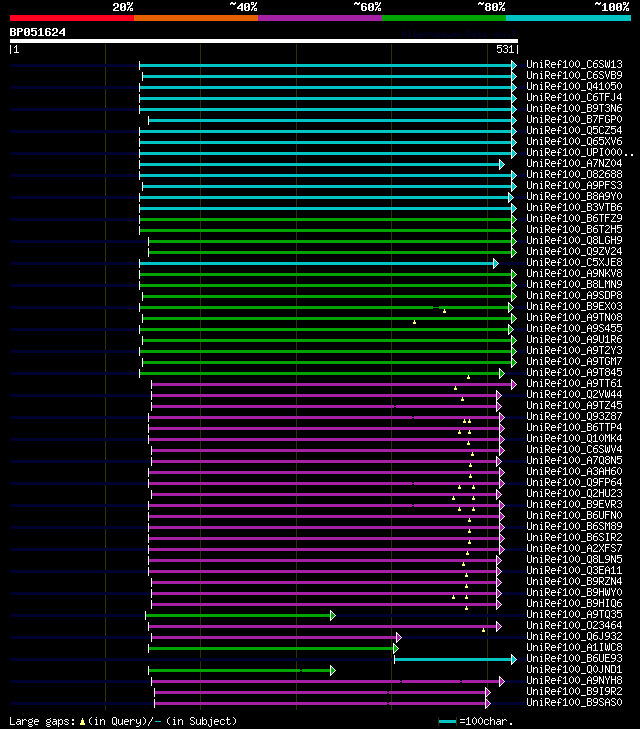Image resolution: width=640 pixels, height=729 pixels.
Task: Select the UniRef100_A9NKV8 label
Action: (x=574, y=273)
